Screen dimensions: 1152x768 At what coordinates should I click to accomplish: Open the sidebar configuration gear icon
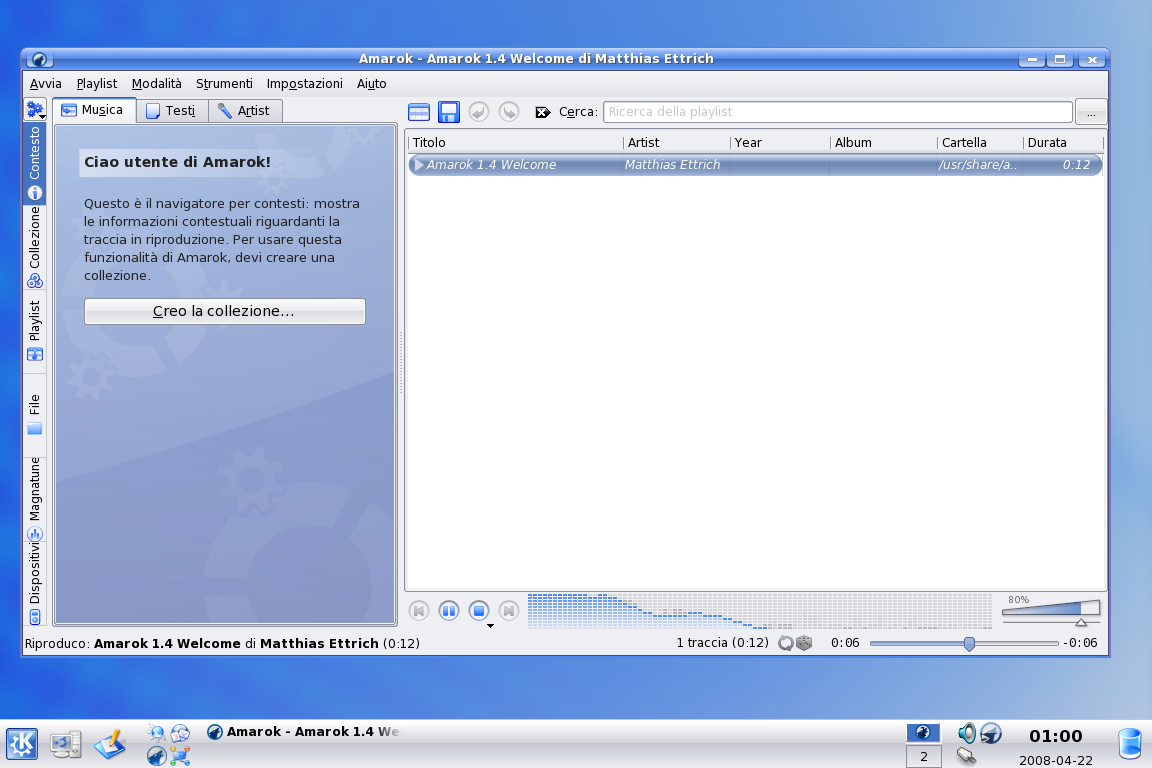point(35,109)
